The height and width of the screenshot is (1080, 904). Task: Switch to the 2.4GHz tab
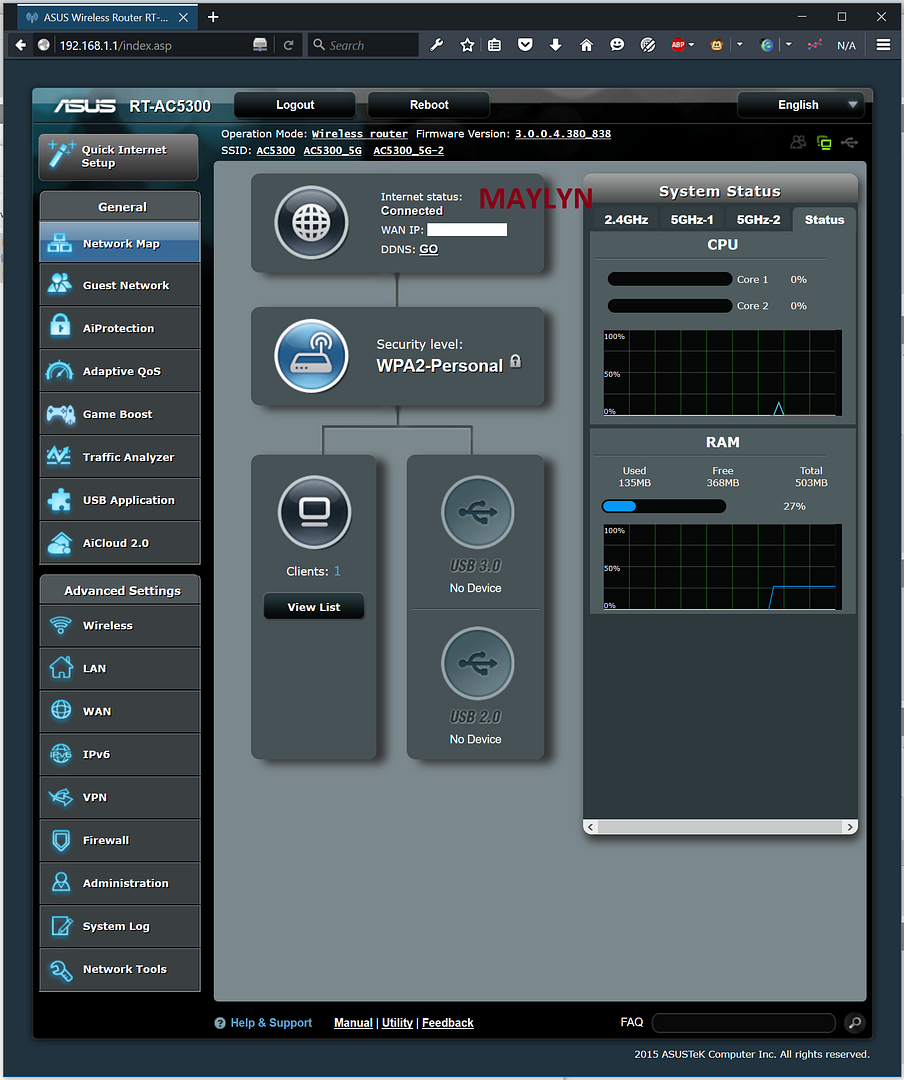[626, 220]
